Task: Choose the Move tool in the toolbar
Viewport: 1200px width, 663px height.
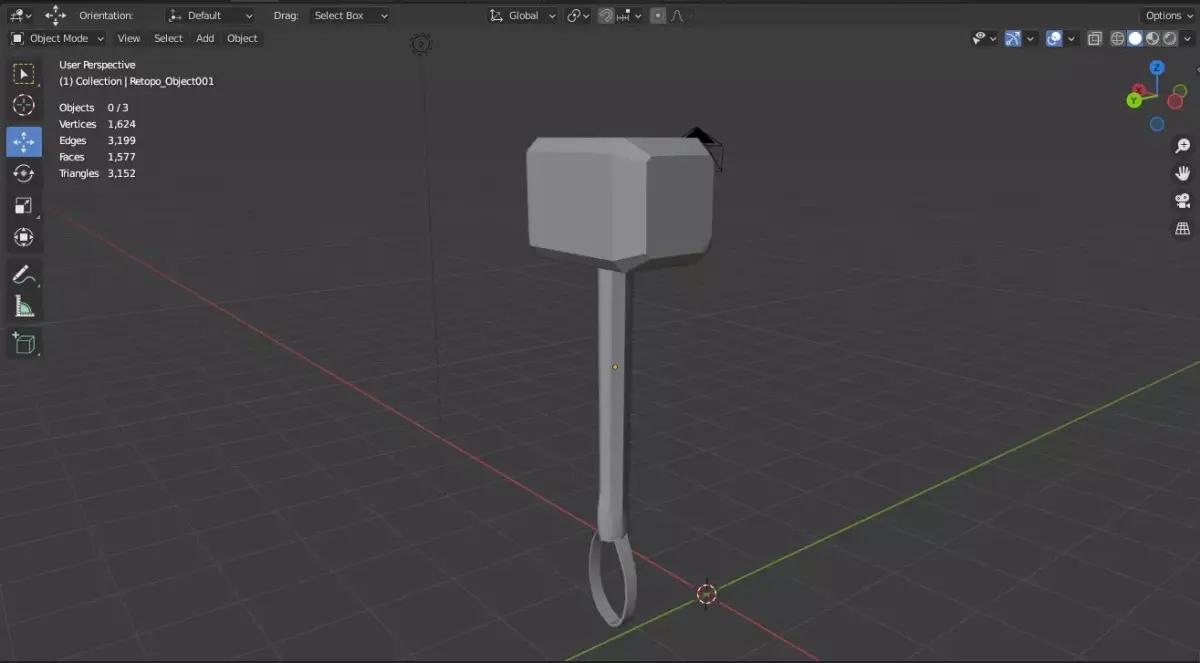Action: pyautogui.click(x=24, y=142)
